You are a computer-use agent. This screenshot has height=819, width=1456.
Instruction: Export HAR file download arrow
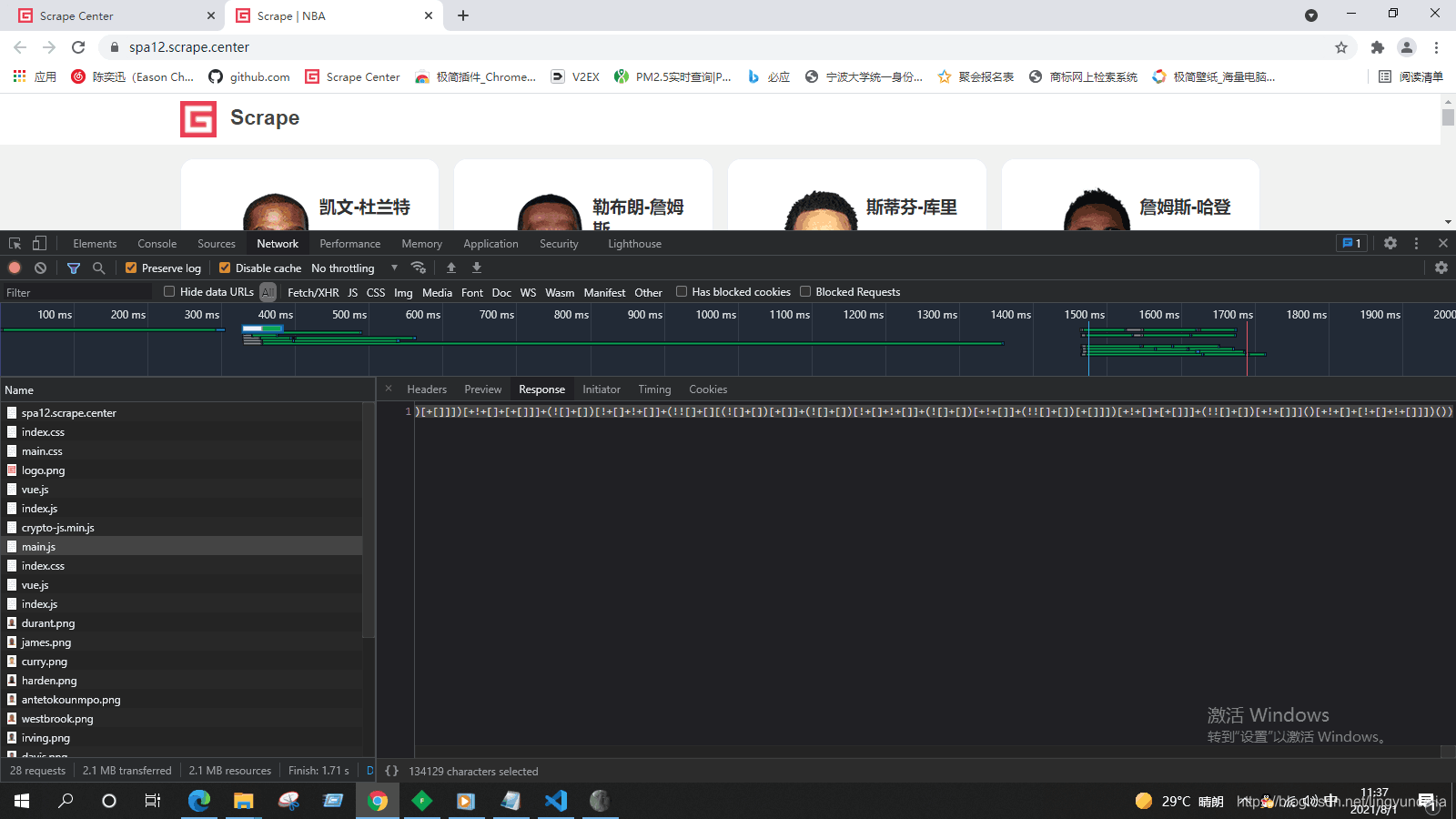pos(477,268)
